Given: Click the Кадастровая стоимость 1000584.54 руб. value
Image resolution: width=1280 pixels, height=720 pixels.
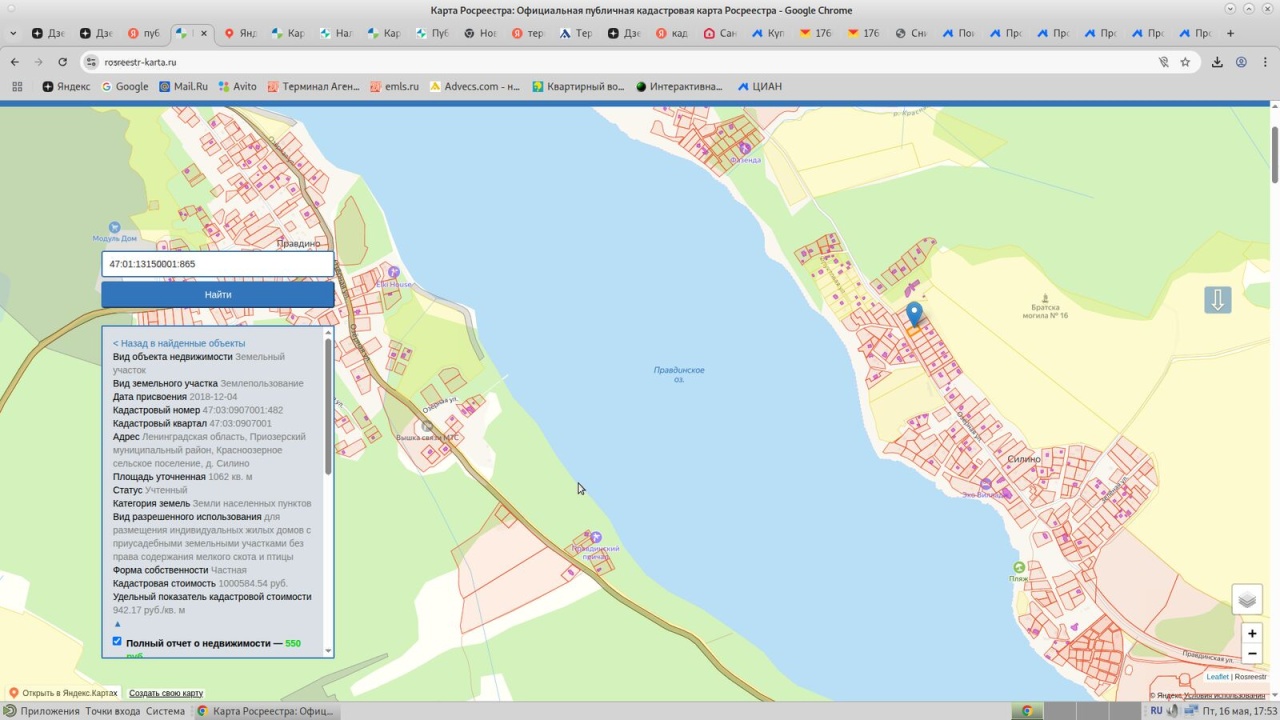Looking at the screenshot, I should [x=253, y=583].
